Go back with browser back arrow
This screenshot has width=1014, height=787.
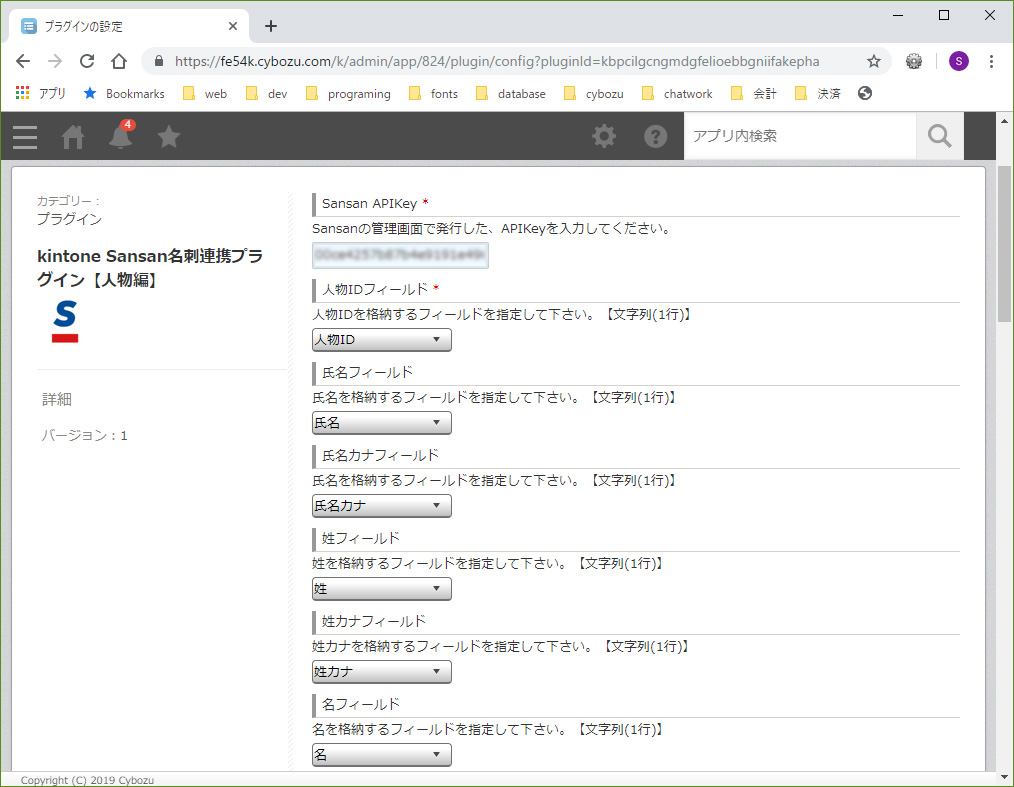tap(23, 61)
